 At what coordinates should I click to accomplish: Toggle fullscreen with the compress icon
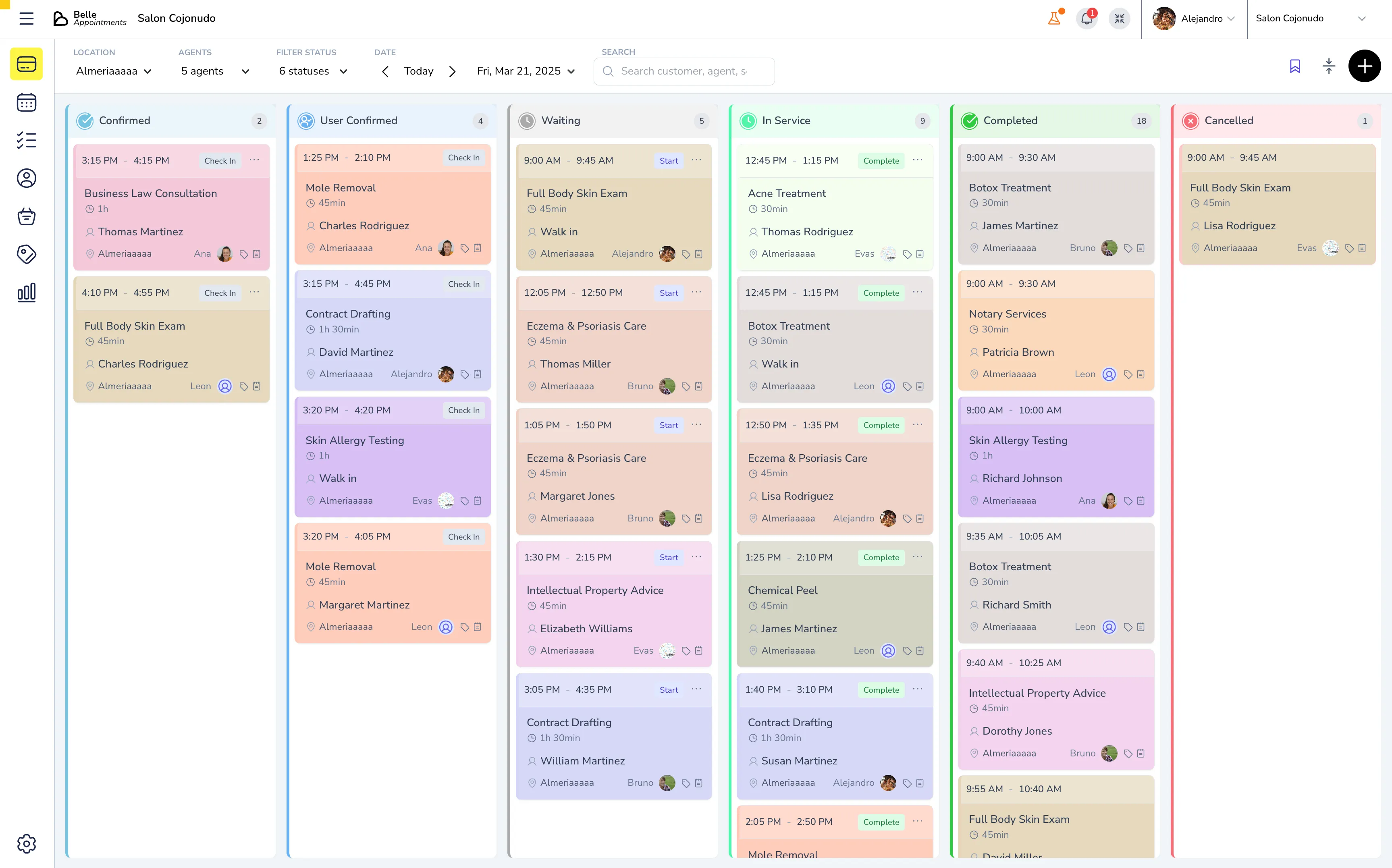point(1119,19)
